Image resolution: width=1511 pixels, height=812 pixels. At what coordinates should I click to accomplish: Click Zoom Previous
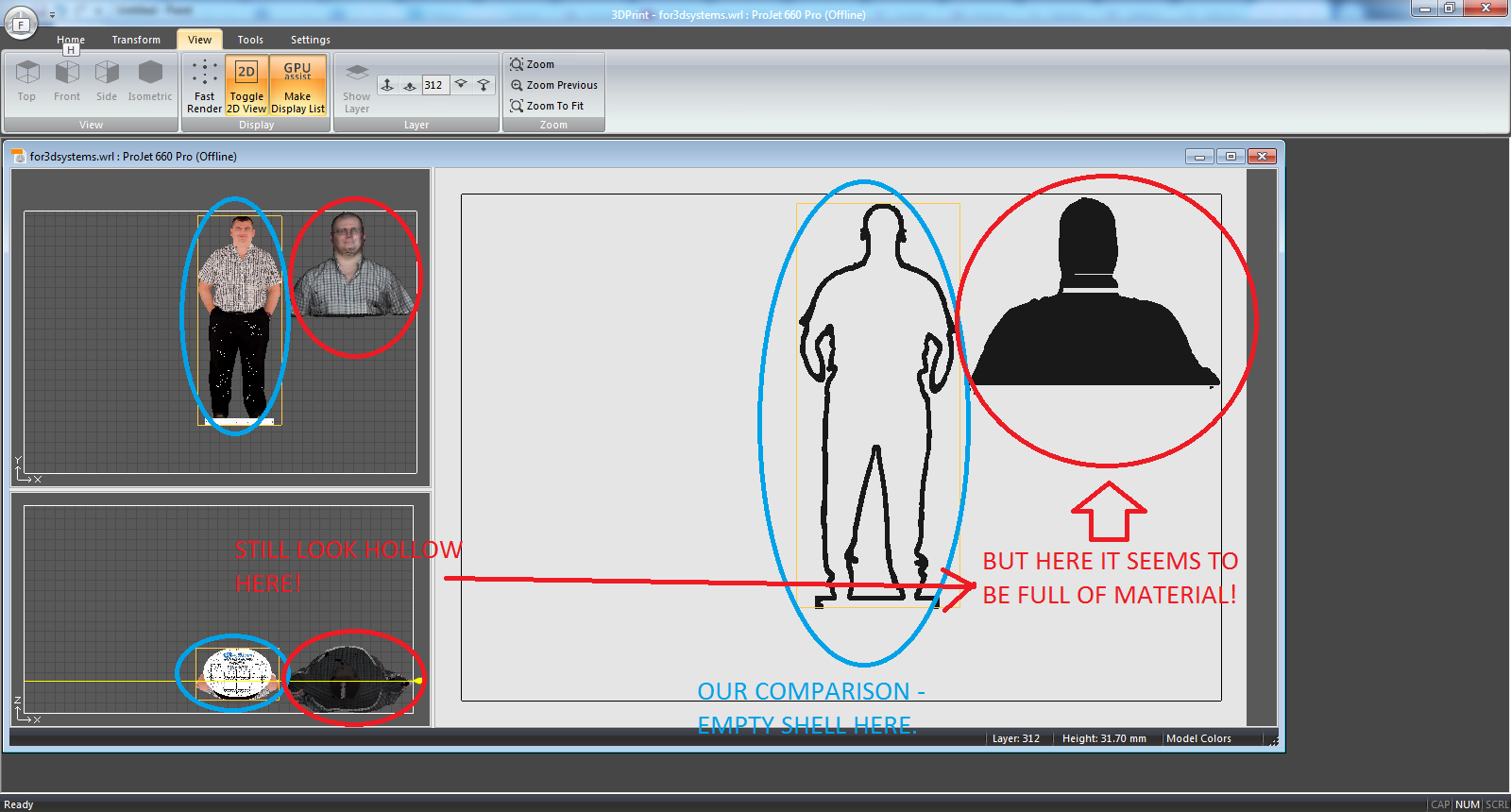(554, 85)
